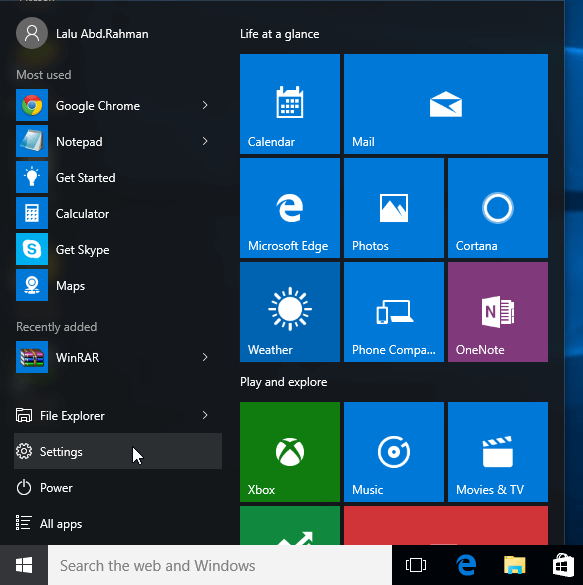Click the Search the web and Windows box
The width and height of the screenshot is (583, 585).
pyautogui.click(x=220, y=565)
